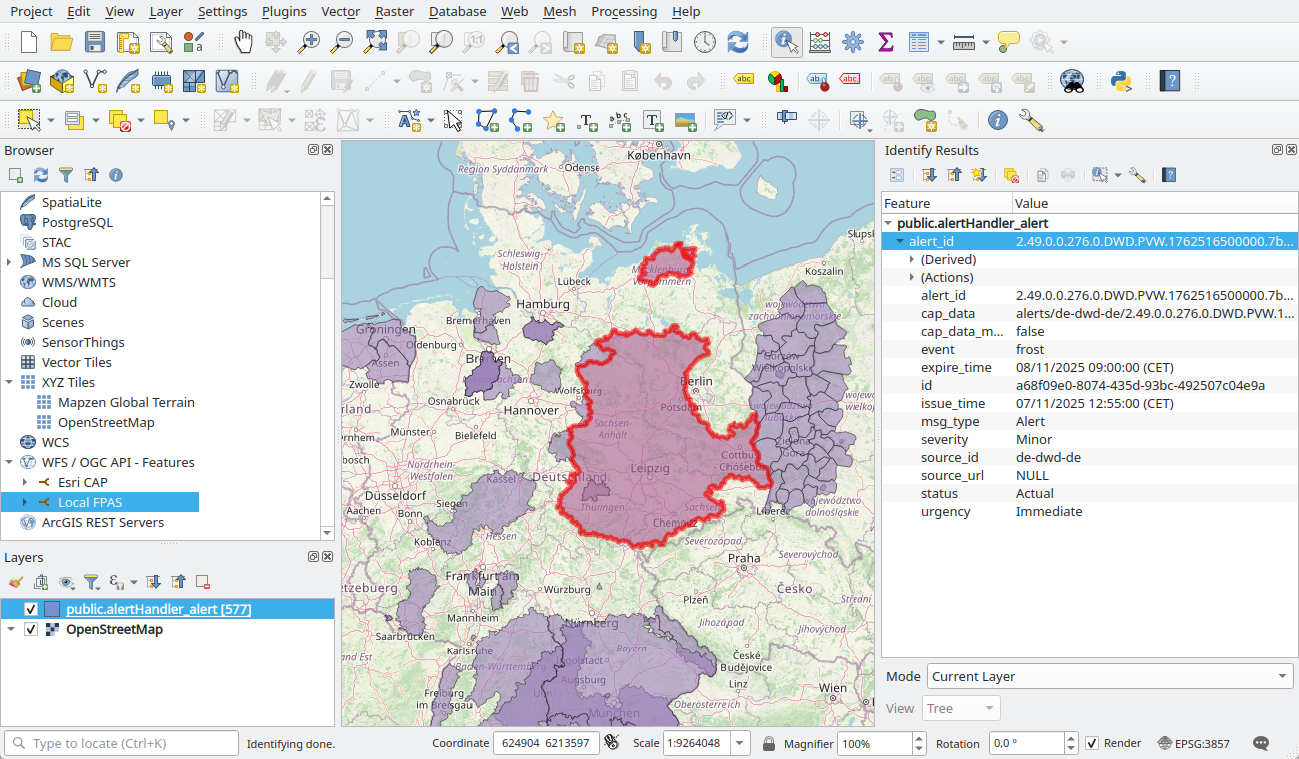This screenshot has width=1299, height=759.
Task: Open the Processing Toolbox gear icon
Action: (852, 42)
